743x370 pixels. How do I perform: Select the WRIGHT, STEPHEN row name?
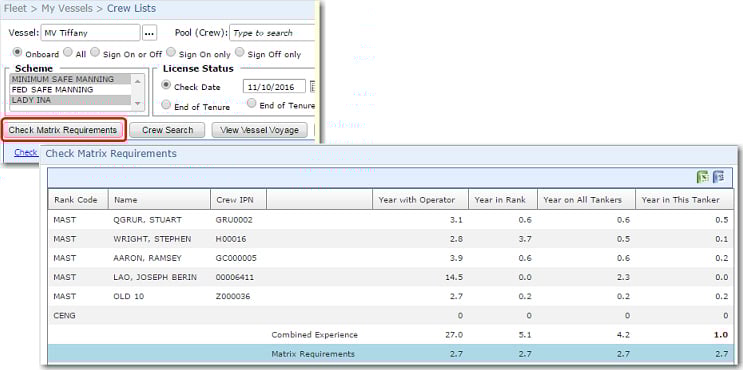click(x=152, y=239)
